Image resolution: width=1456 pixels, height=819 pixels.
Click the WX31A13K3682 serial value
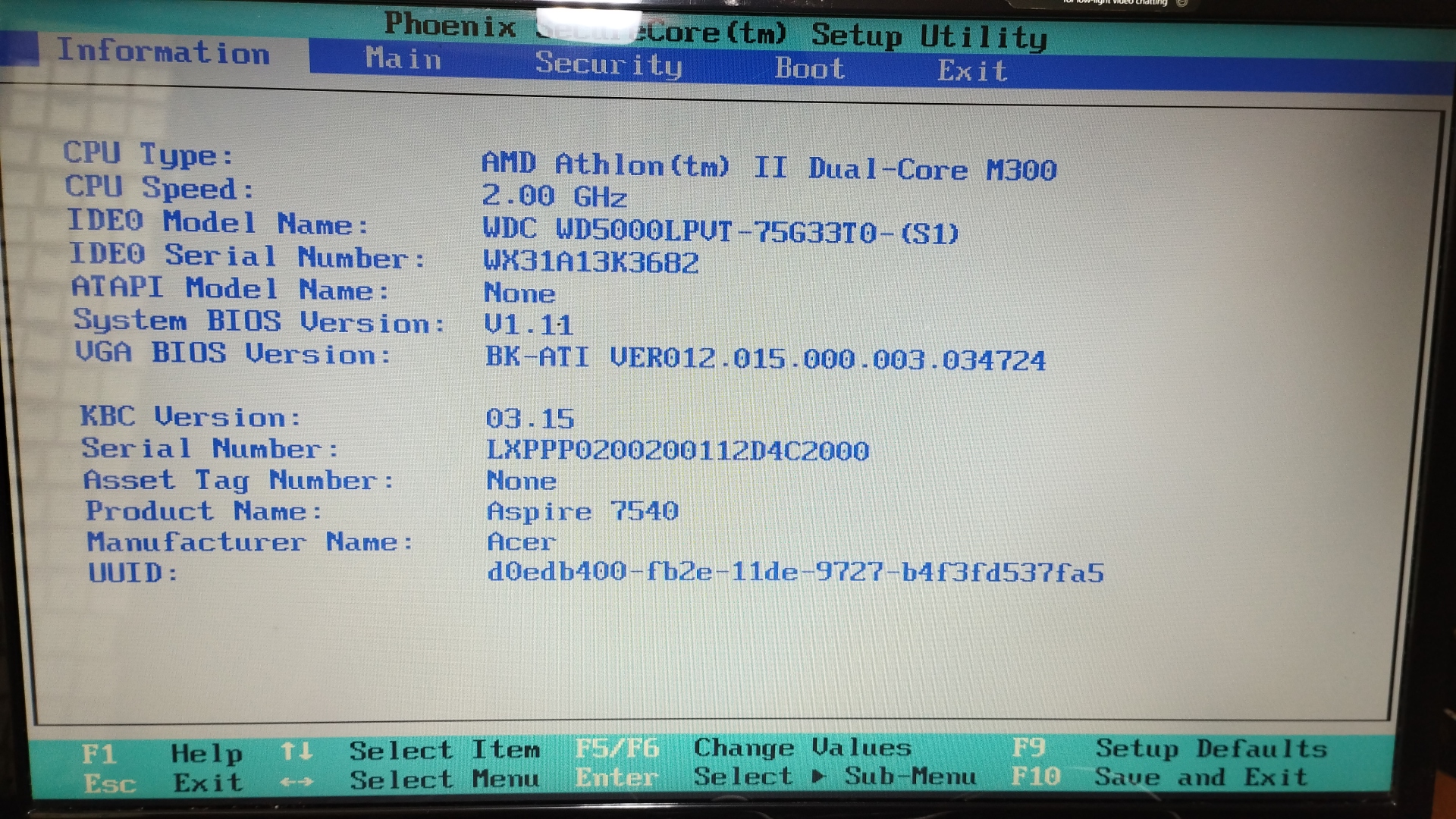coord(591,262)
